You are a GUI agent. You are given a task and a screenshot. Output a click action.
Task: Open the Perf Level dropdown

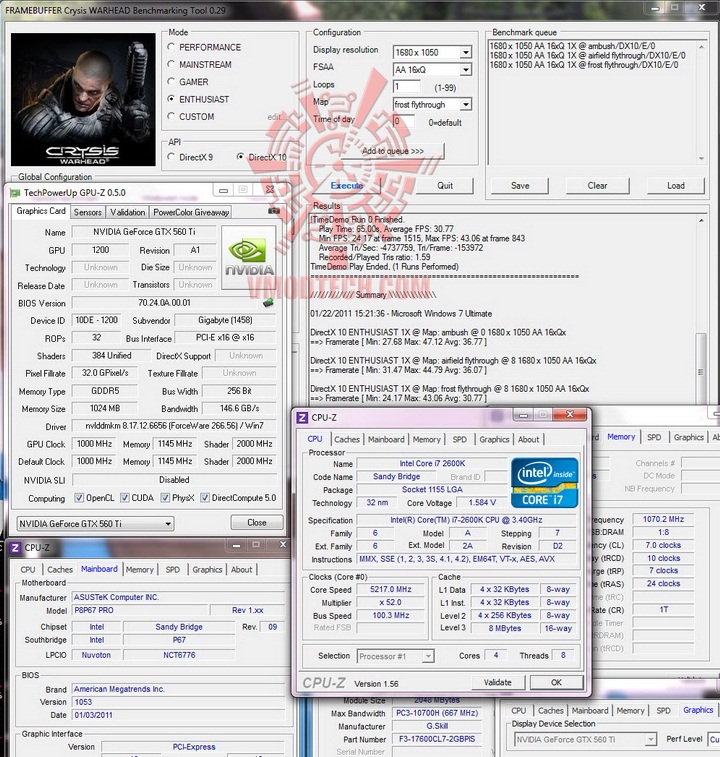(714, 739)
